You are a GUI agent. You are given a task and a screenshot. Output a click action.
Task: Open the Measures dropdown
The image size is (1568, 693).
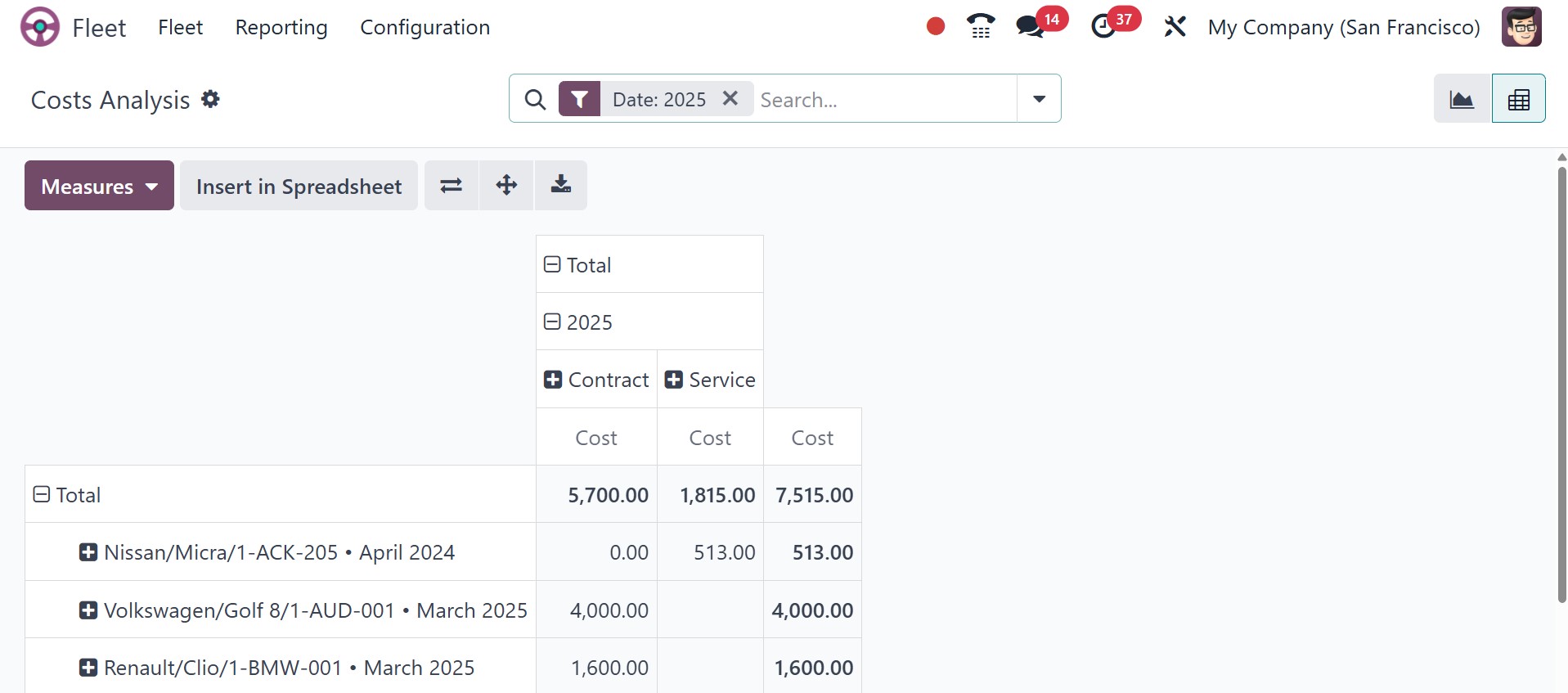(99, 186)
